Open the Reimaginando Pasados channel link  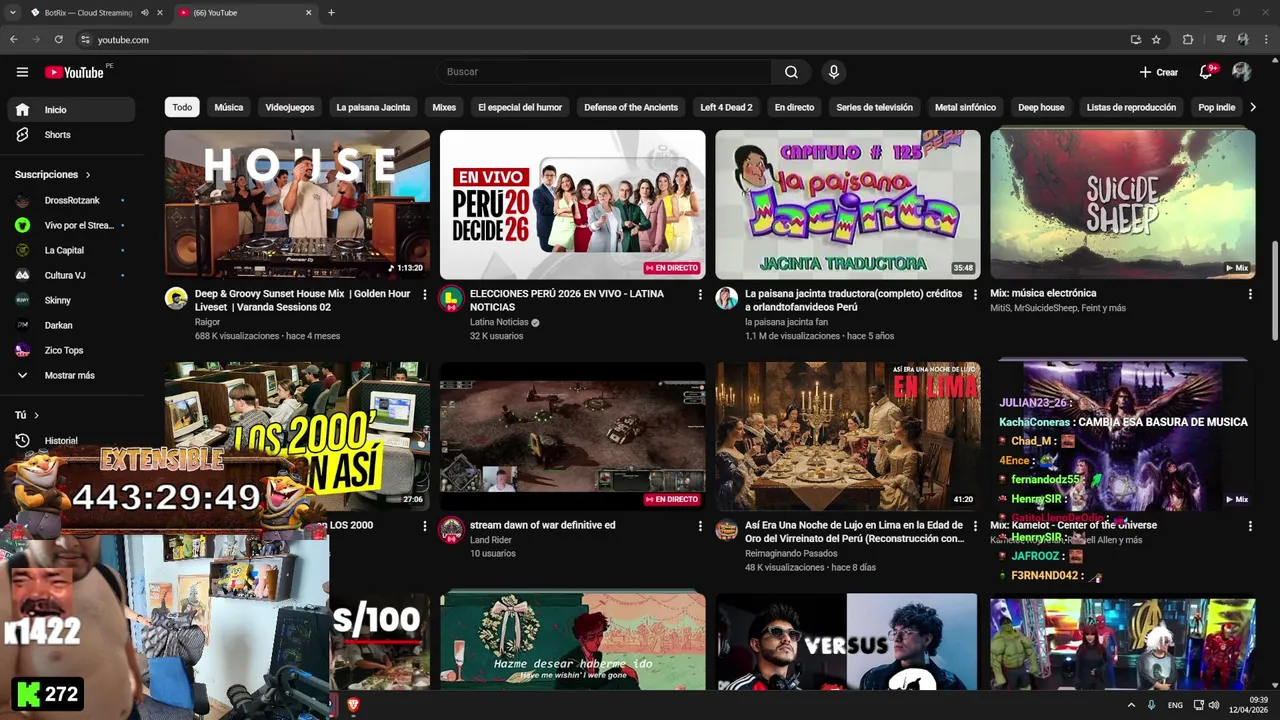click(791, 553)
